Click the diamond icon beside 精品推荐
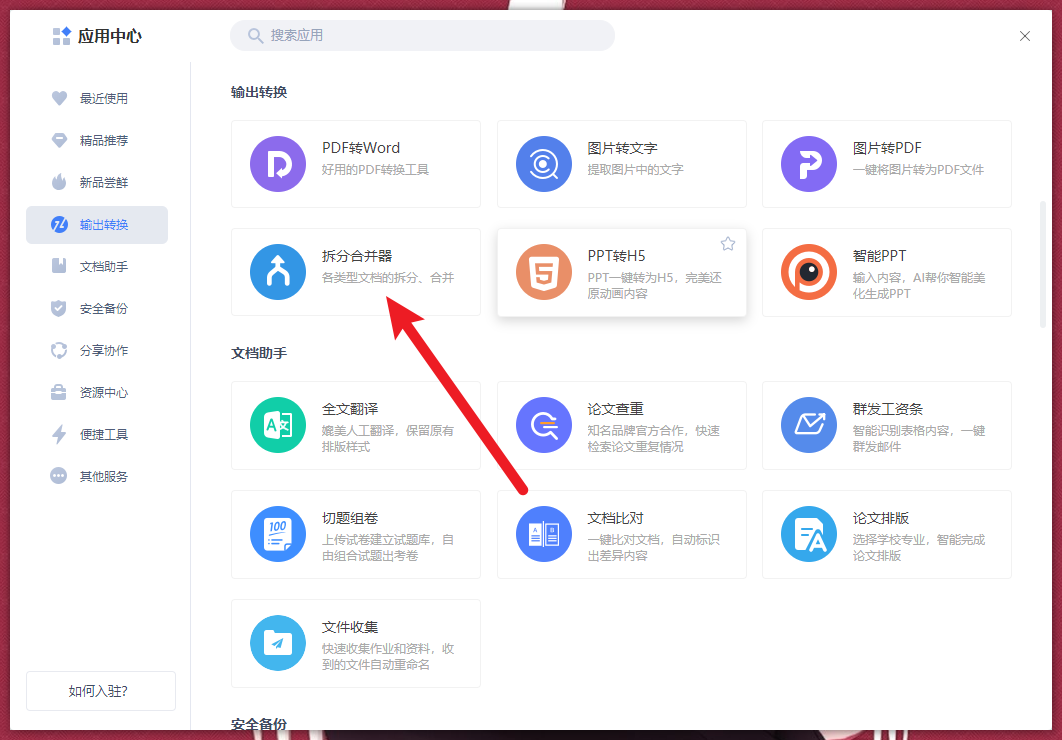Viewport: 1062px width, 740px height. tap(59, 140)
